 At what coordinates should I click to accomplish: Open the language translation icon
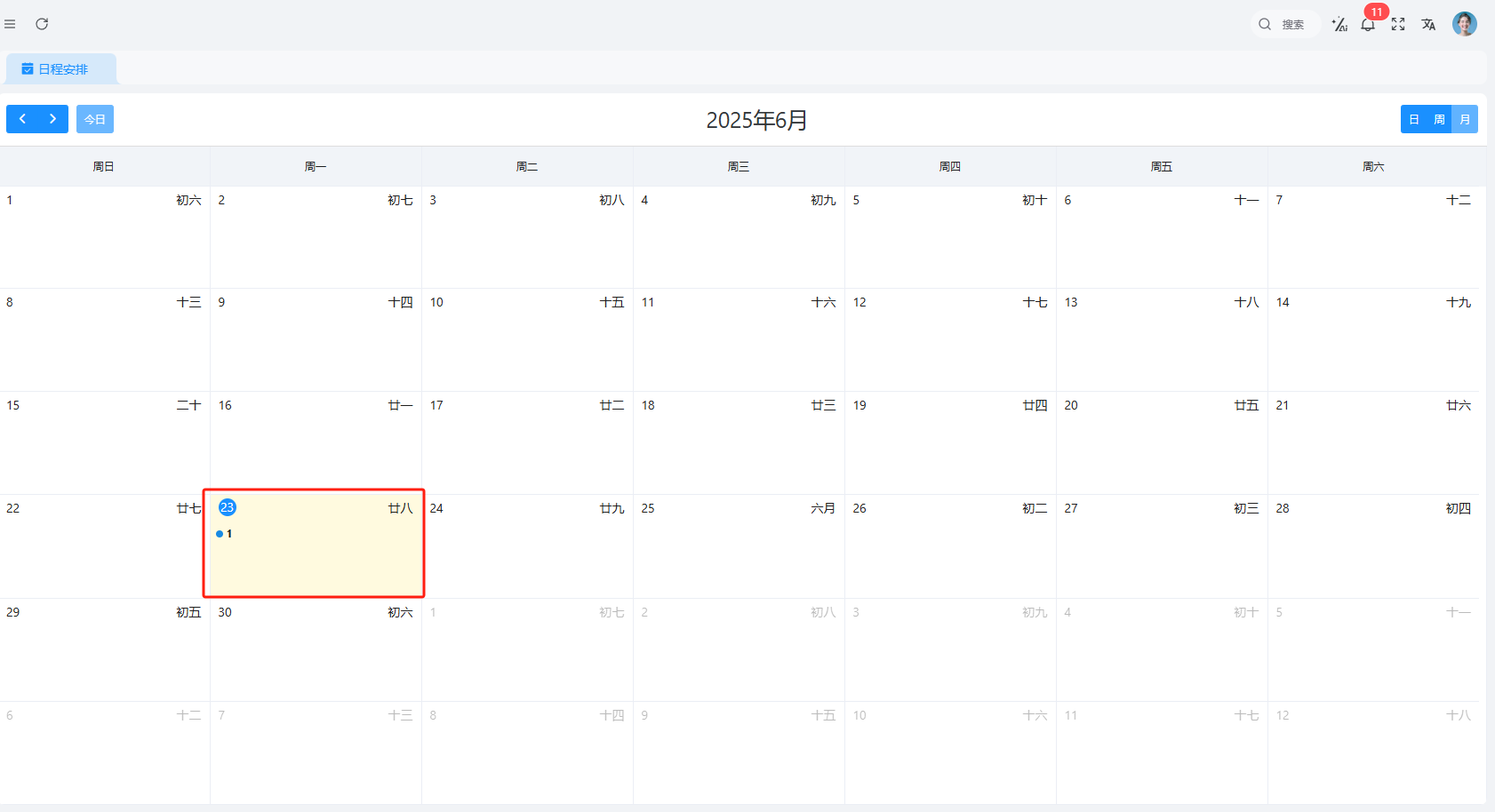click(1428, 25)
